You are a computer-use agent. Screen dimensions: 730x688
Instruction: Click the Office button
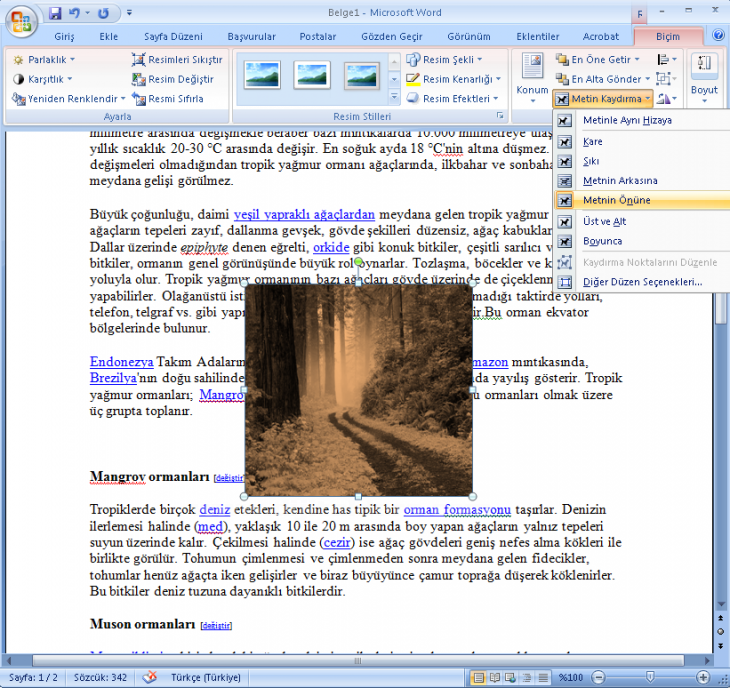(21, 21)
